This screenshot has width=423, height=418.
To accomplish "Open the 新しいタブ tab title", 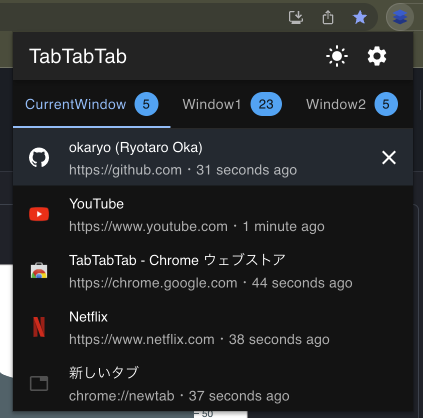I will pos(104,373).
